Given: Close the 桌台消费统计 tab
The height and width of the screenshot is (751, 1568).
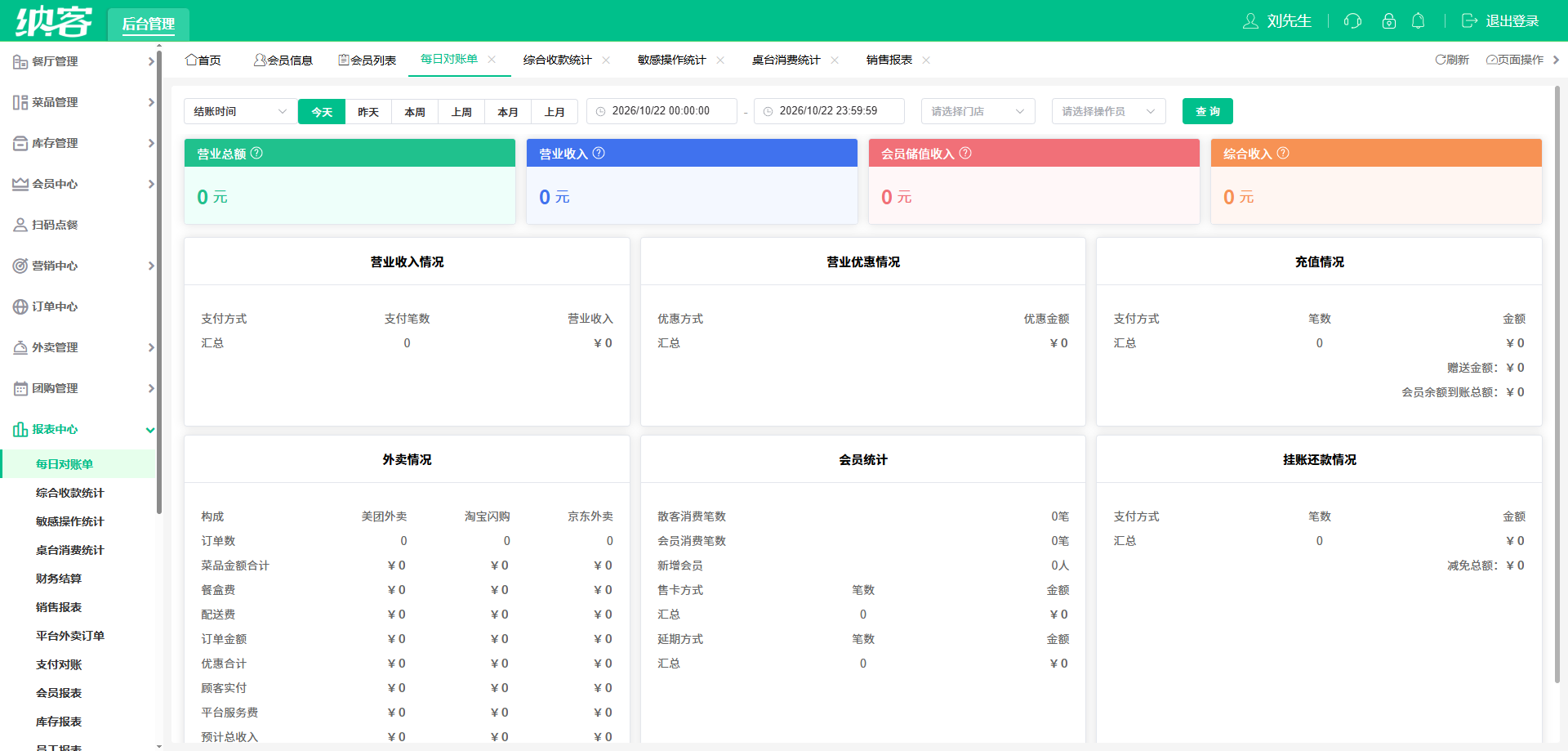Looking at the screenshot, I should point(835,60).
